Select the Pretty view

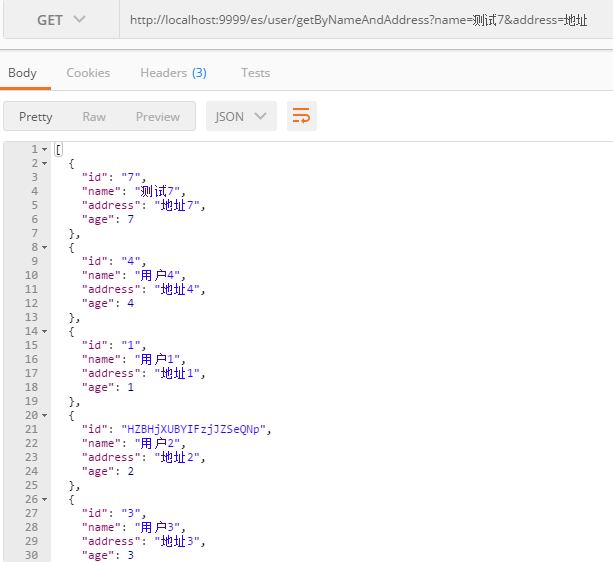coord(36,116)
